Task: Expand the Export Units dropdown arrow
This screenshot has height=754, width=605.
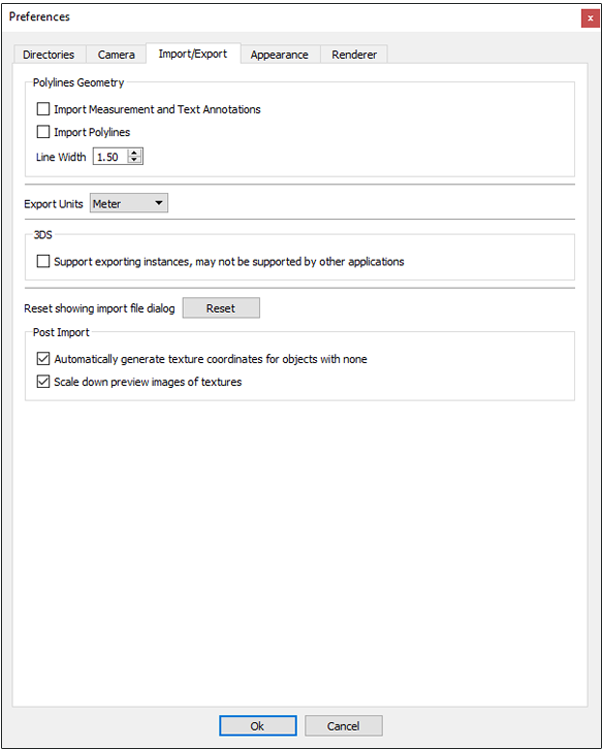Action: coord(159,204)
